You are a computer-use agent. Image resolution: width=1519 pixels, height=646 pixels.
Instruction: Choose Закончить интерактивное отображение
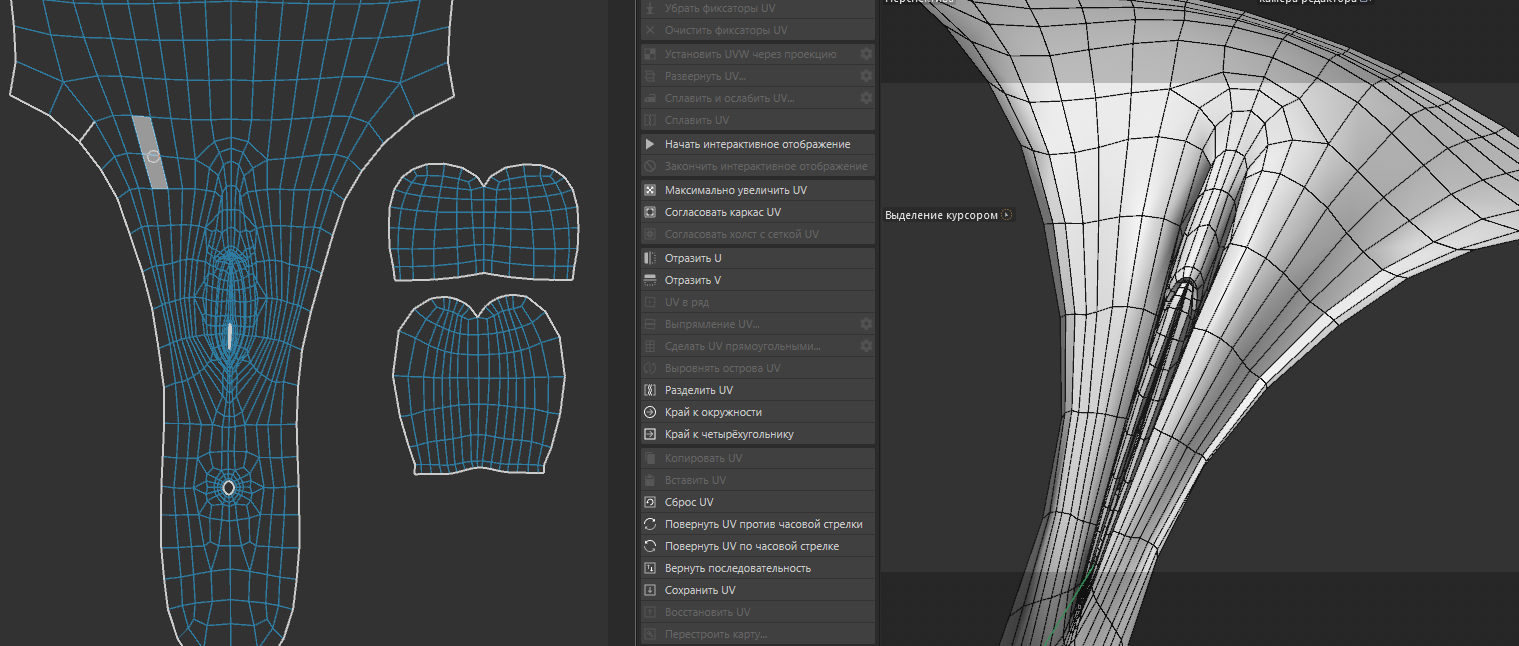(758, 166)
